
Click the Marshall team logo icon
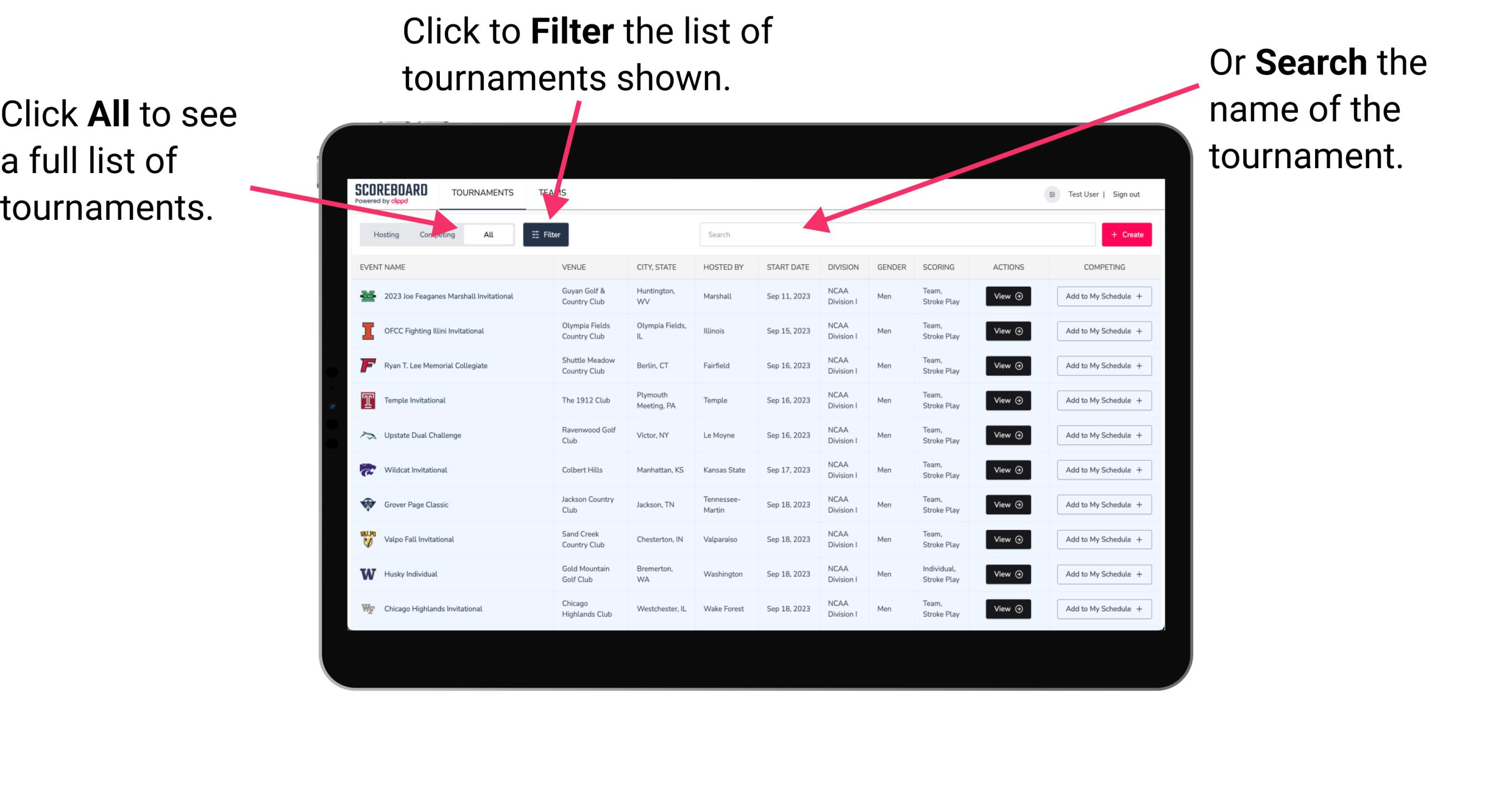point(367,296)
